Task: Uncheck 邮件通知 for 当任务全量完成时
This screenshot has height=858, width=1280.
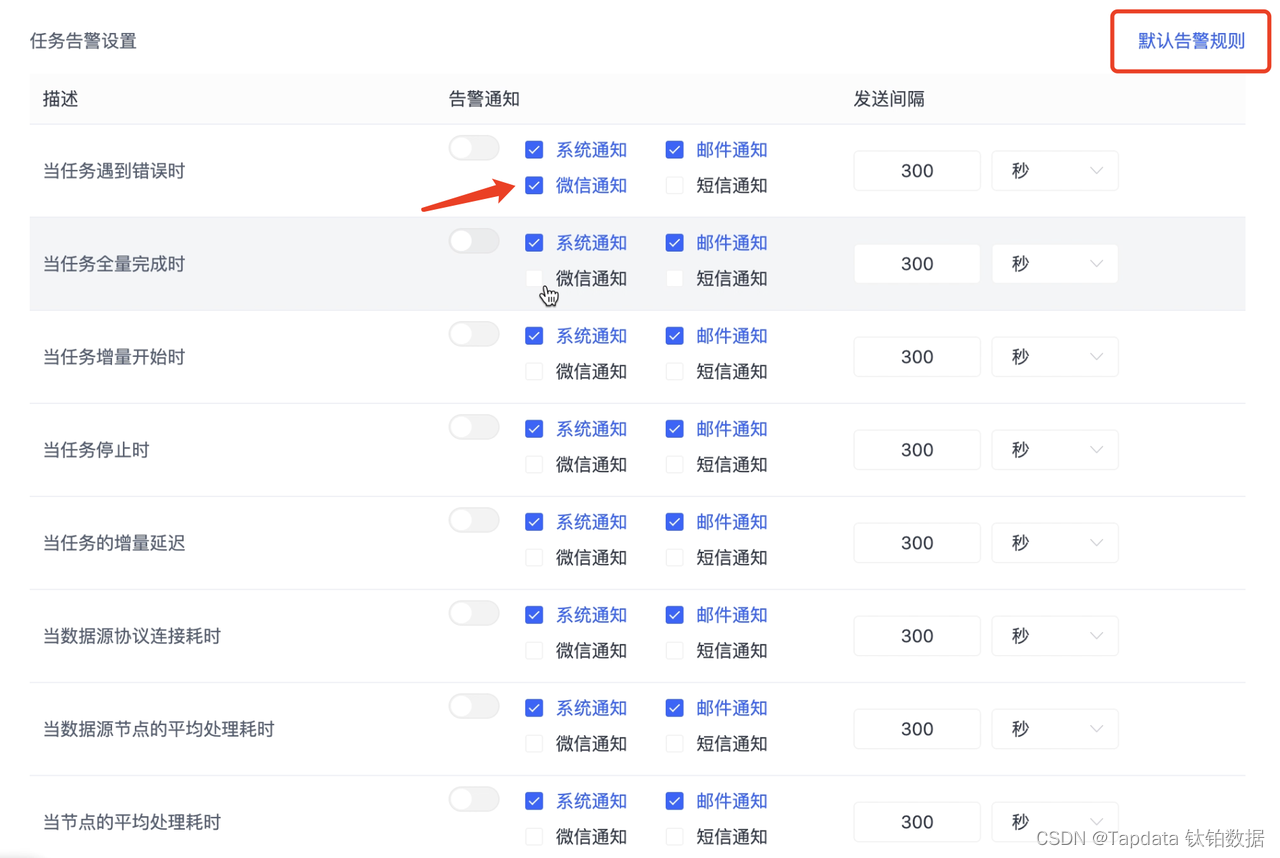Action: coord(675,243)
